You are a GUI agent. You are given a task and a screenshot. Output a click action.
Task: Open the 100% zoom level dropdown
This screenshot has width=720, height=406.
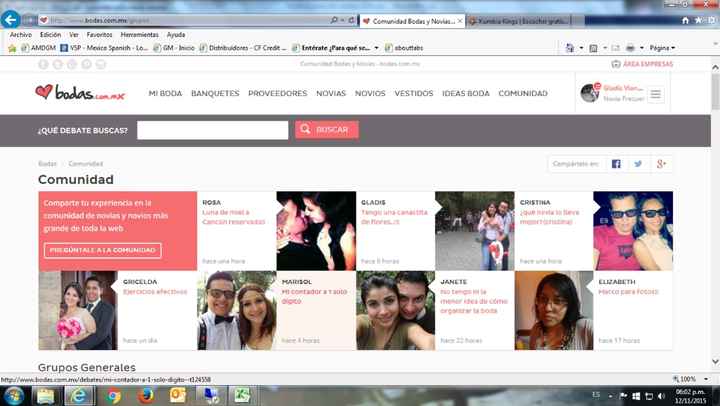[x=706, y=379]
